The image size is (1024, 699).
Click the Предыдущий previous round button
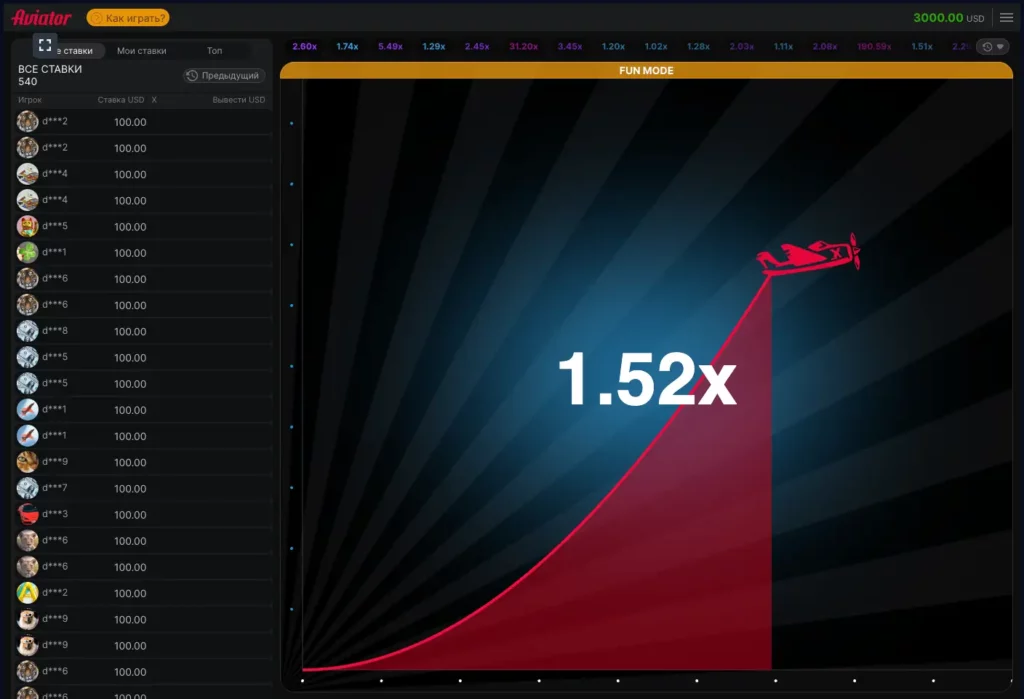pyautogui.click(x=224, y=76)
